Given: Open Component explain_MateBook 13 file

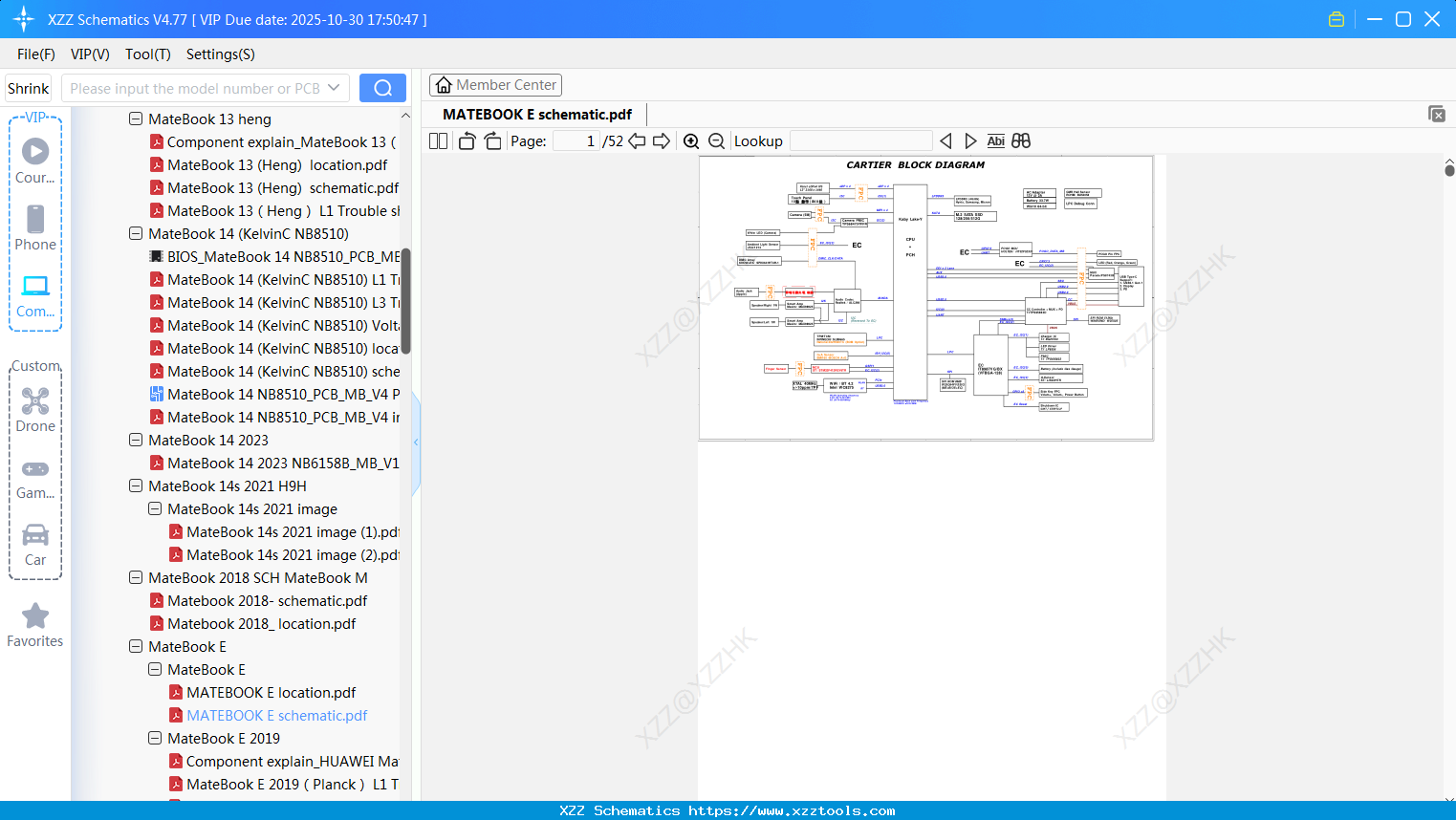Looking at the screenshot, I should pos(272,141).
